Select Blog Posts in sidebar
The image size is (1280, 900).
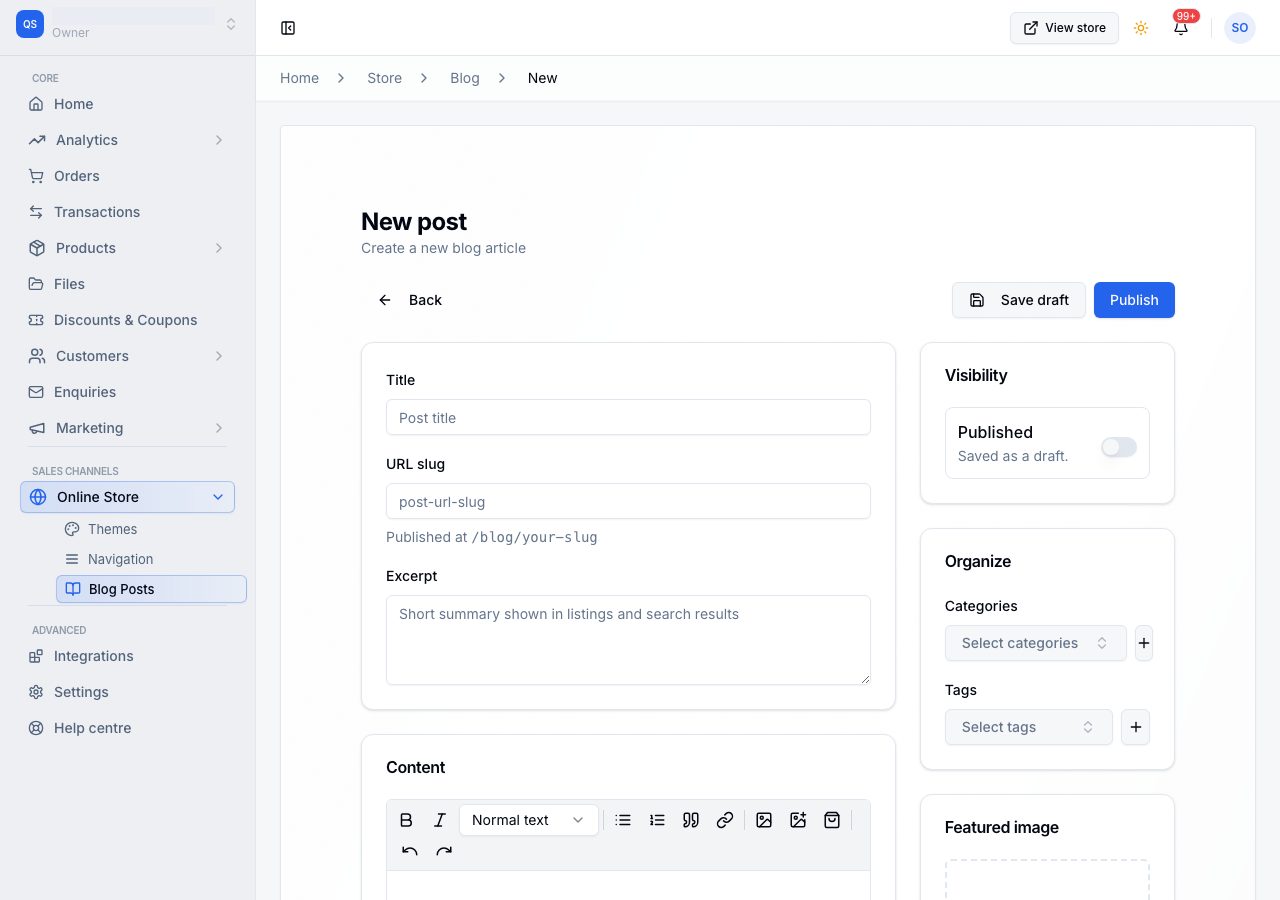click(x=151, y=589)
